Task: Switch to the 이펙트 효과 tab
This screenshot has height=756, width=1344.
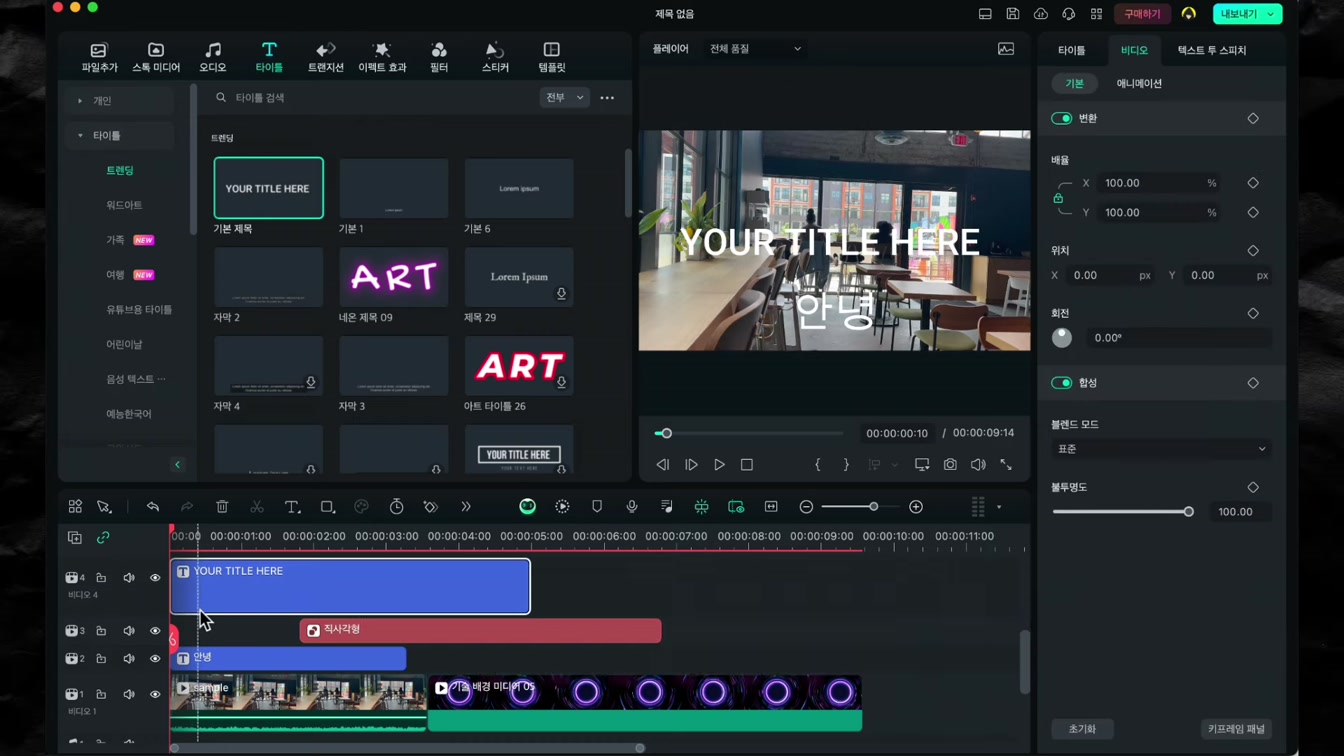Action: [x=382, y=57]
